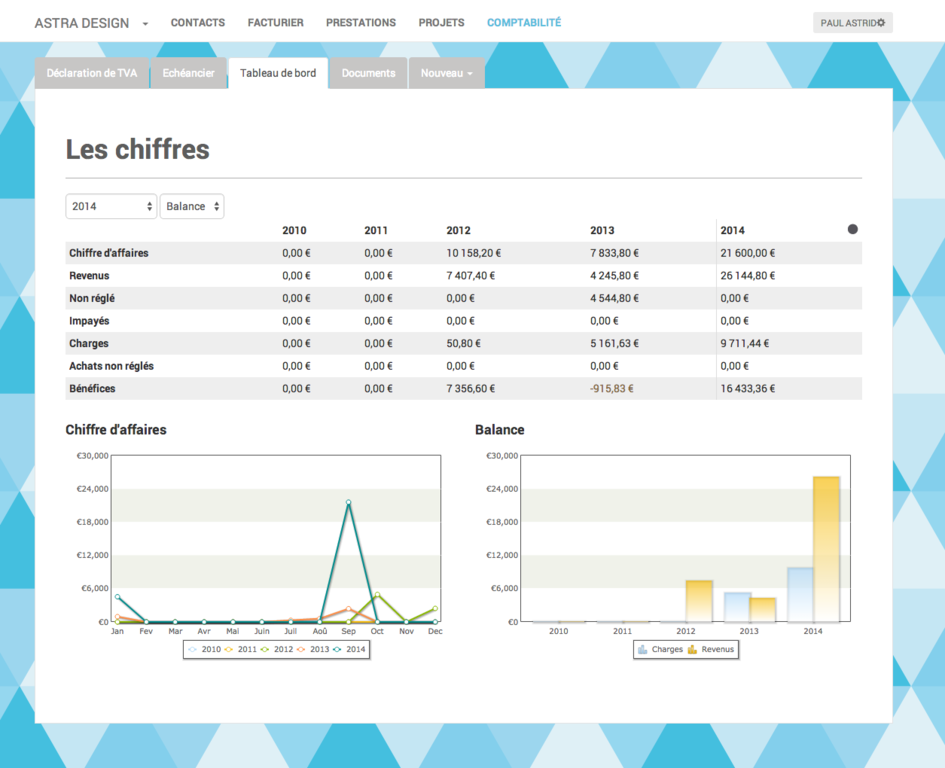Switch to Documents tab
945x768 pixels.
tap(368, 73)
